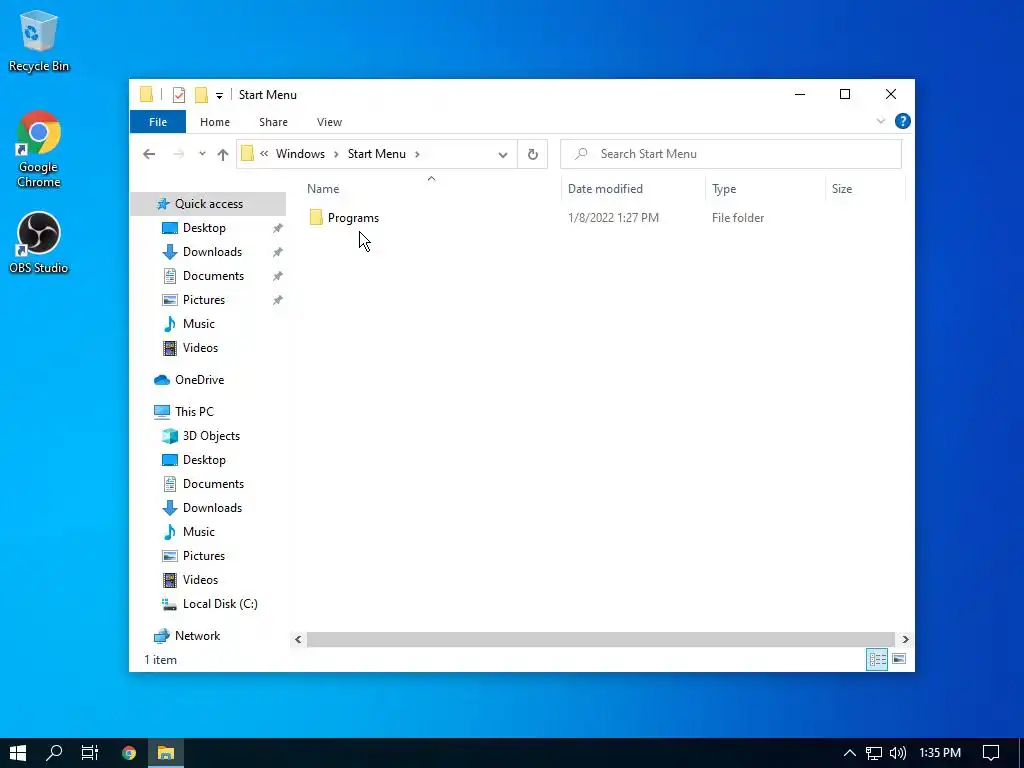Open Desktop under This PC

click(x=204, y=460)
